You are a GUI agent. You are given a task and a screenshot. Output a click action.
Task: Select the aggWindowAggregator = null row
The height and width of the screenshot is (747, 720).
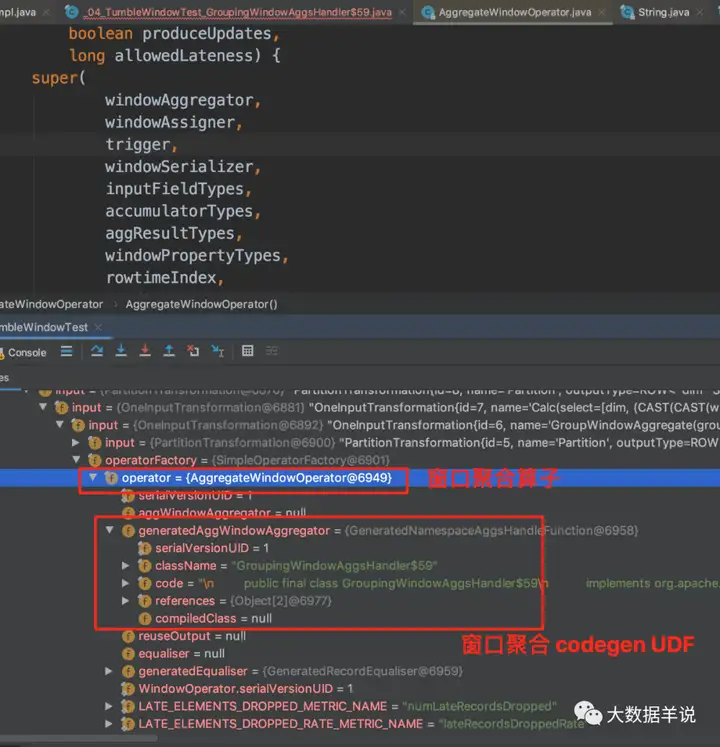pos(360,513)
